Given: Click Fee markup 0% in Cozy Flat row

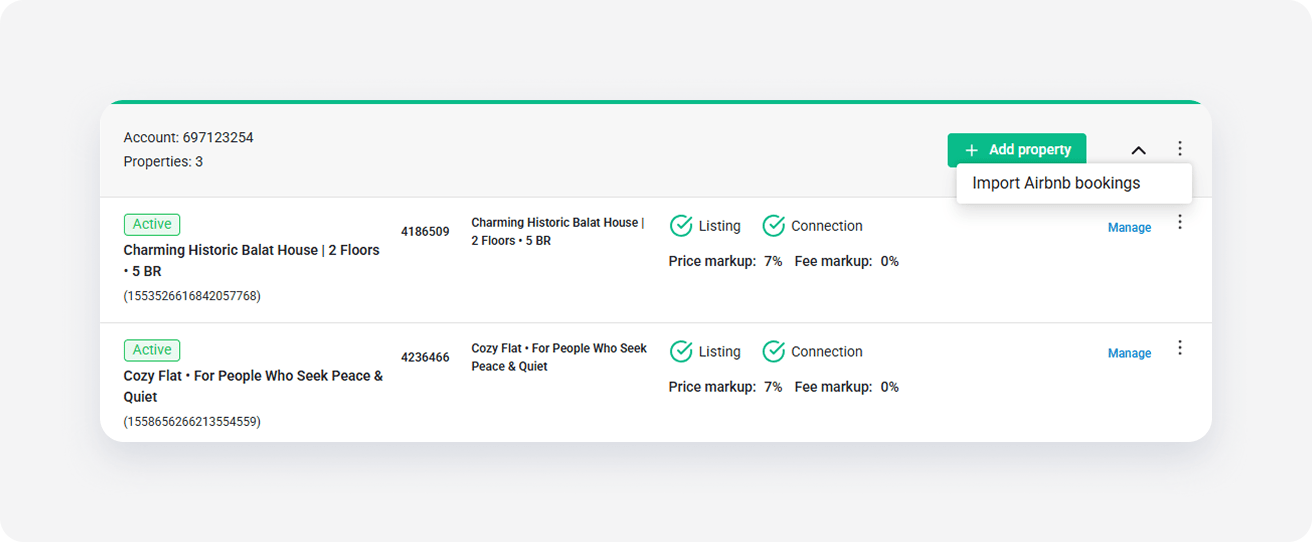Looking at the screenshot, I should [x=846, y=388].
